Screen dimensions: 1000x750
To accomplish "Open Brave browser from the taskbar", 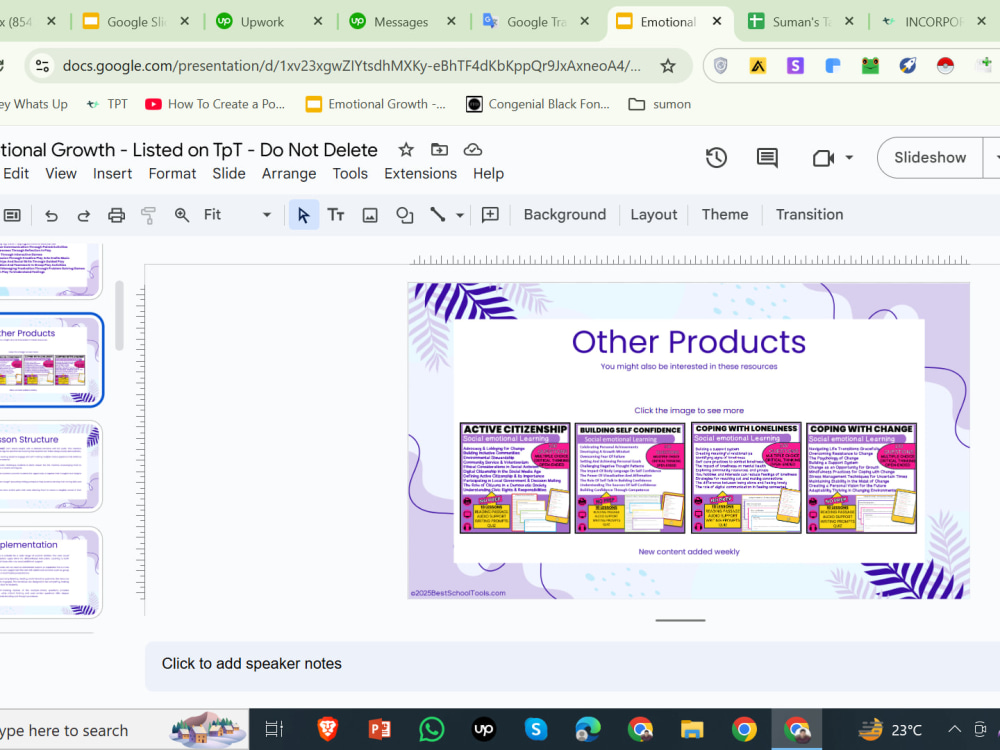I will (x=327, y=729).
